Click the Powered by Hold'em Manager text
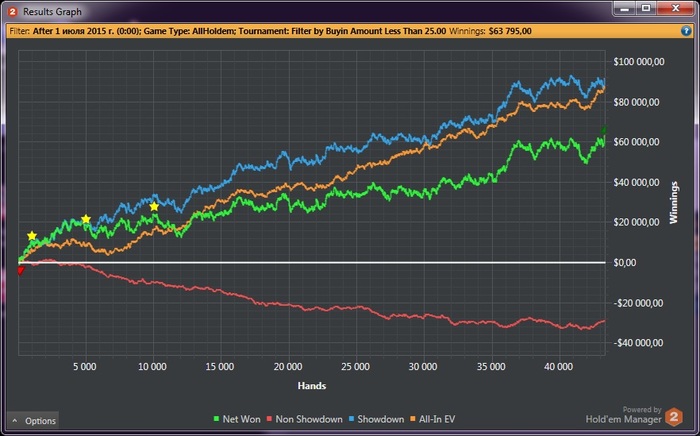Screen dimensions: 700x436 pos(624,415)
